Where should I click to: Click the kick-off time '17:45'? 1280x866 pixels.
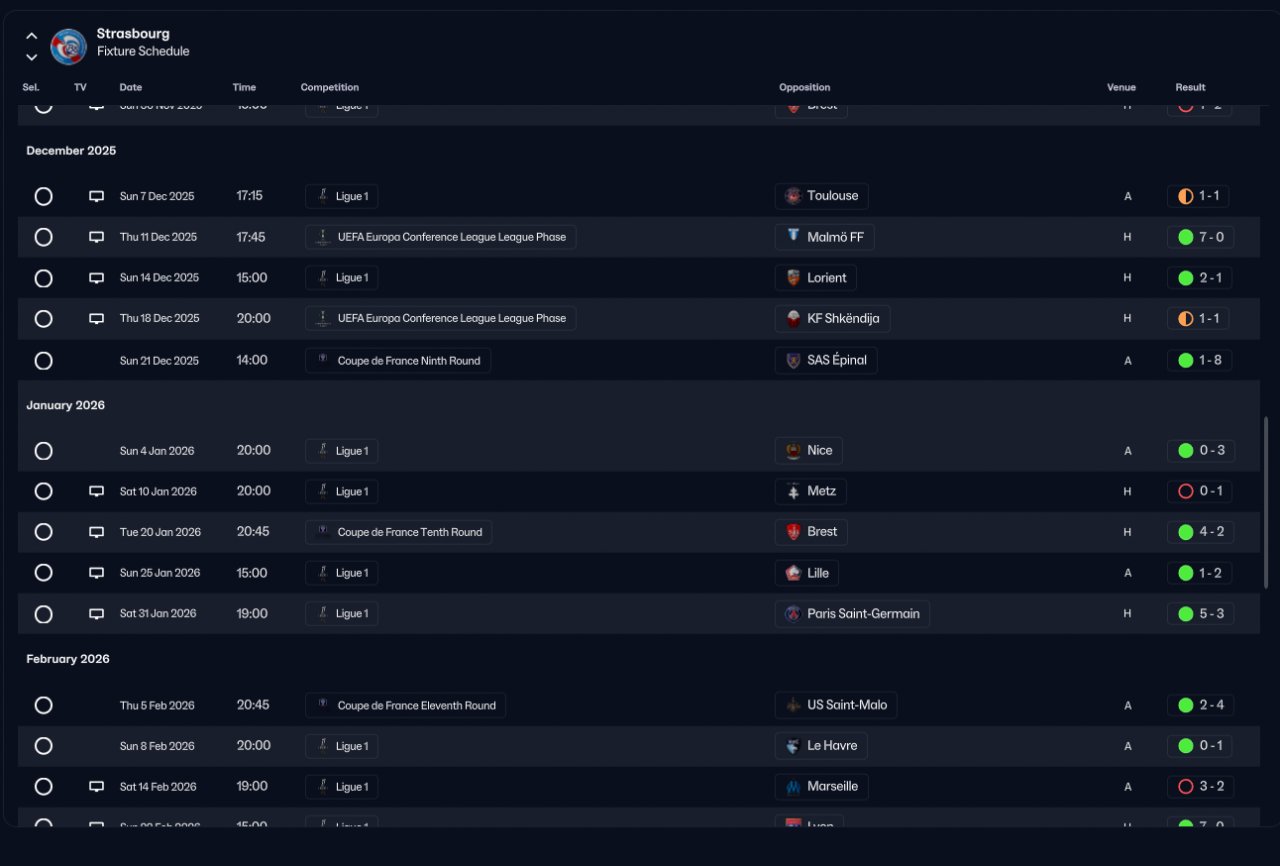click(x=251, y=237)
